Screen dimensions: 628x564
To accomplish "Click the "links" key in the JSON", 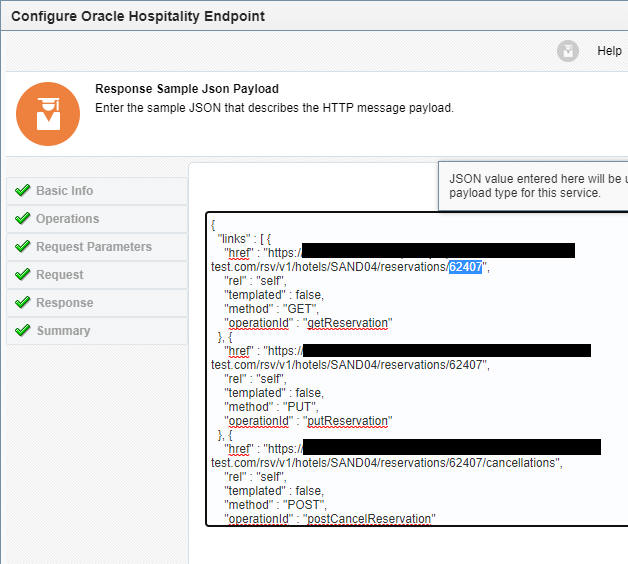I will point(234,239).
